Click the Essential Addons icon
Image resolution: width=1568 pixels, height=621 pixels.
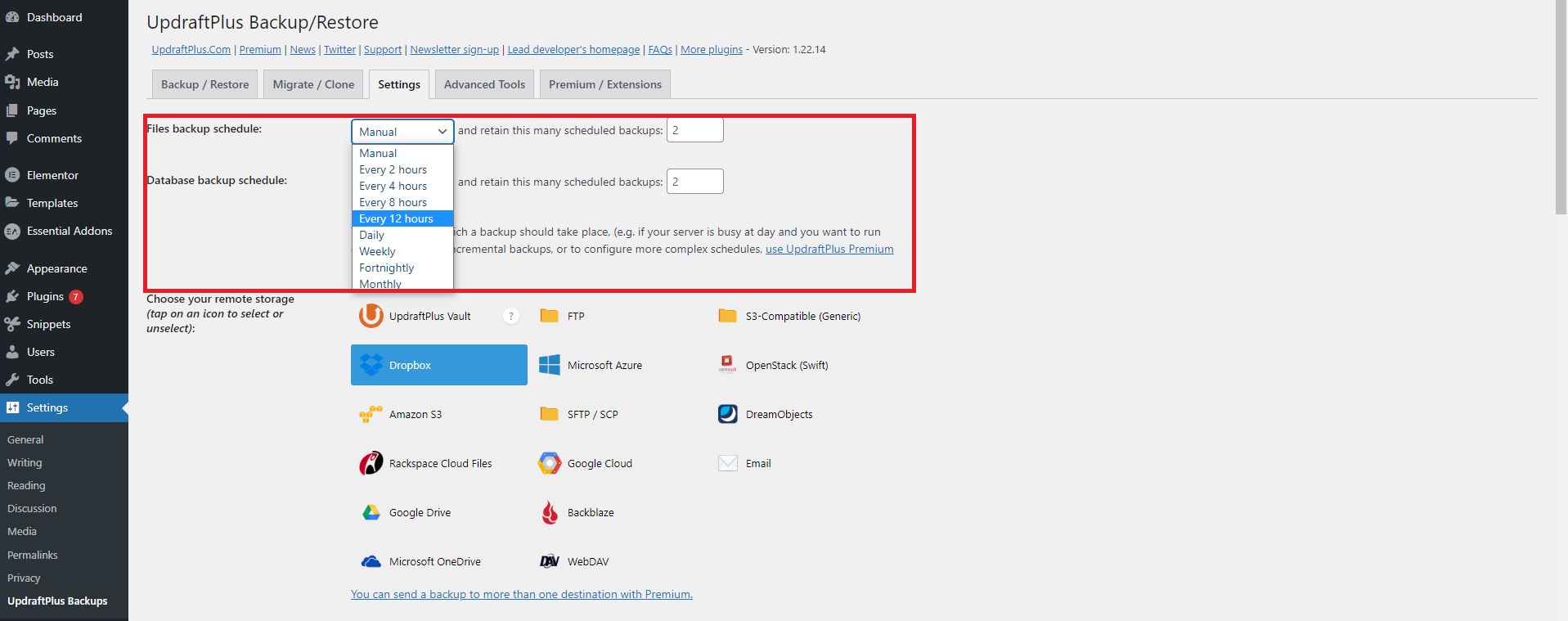(12, 232)
